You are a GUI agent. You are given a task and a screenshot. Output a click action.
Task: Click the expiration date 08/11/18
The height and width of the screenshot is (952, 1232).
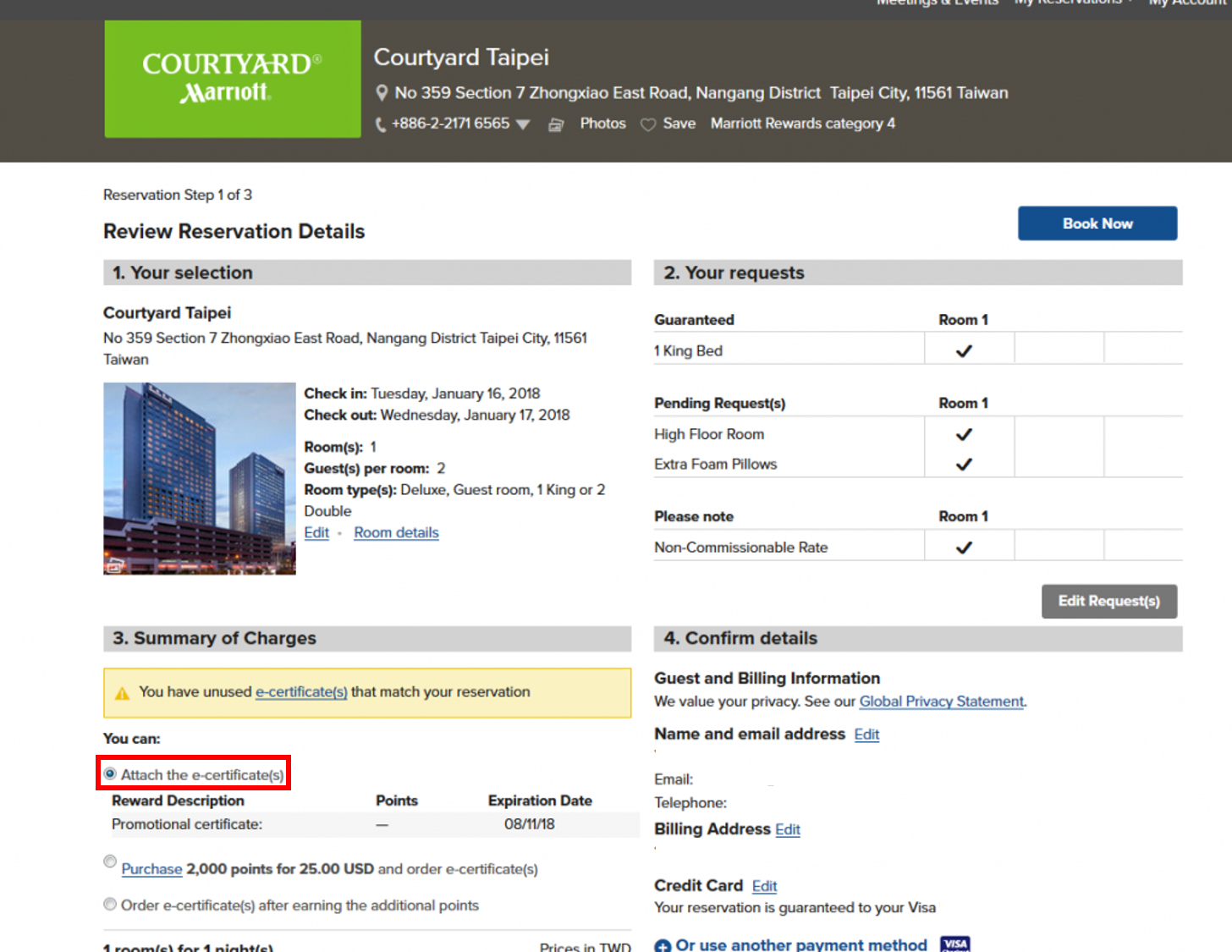click(x=530, y=824)
